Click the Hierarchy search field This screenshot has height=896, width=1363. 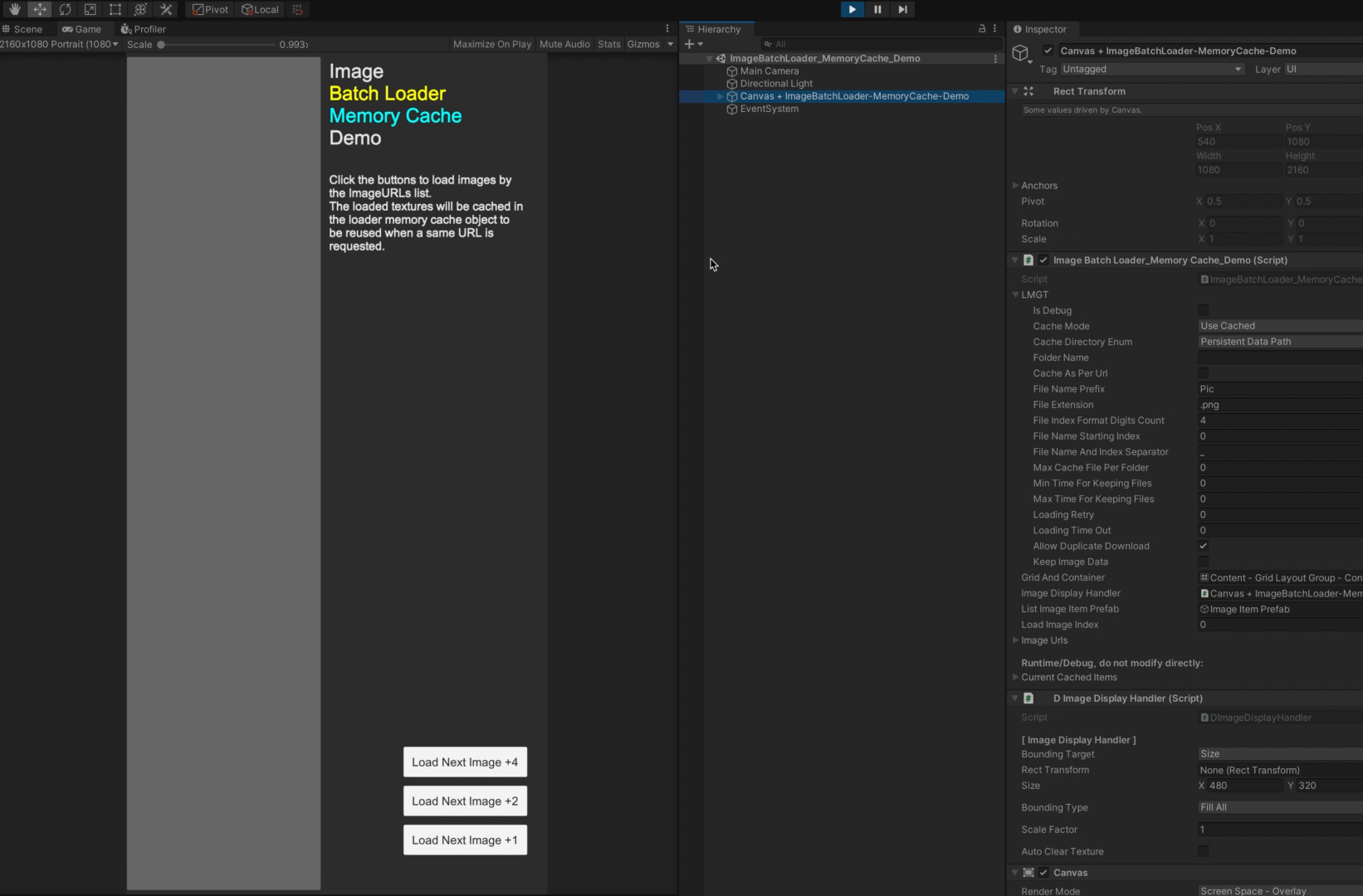coord(880,44)
